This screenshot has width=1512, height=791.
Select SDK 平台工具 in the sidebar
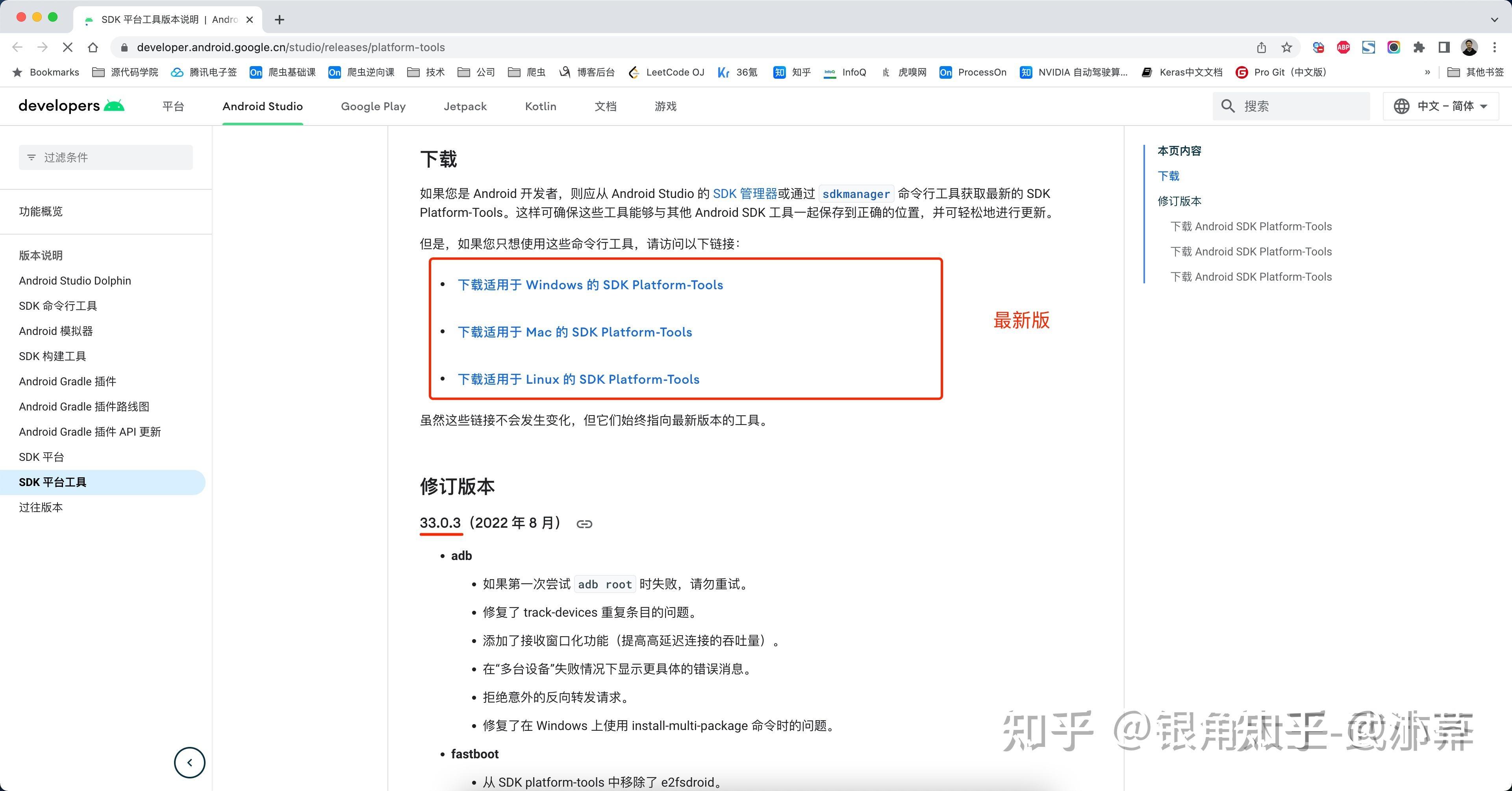click(x=103, y=482)
